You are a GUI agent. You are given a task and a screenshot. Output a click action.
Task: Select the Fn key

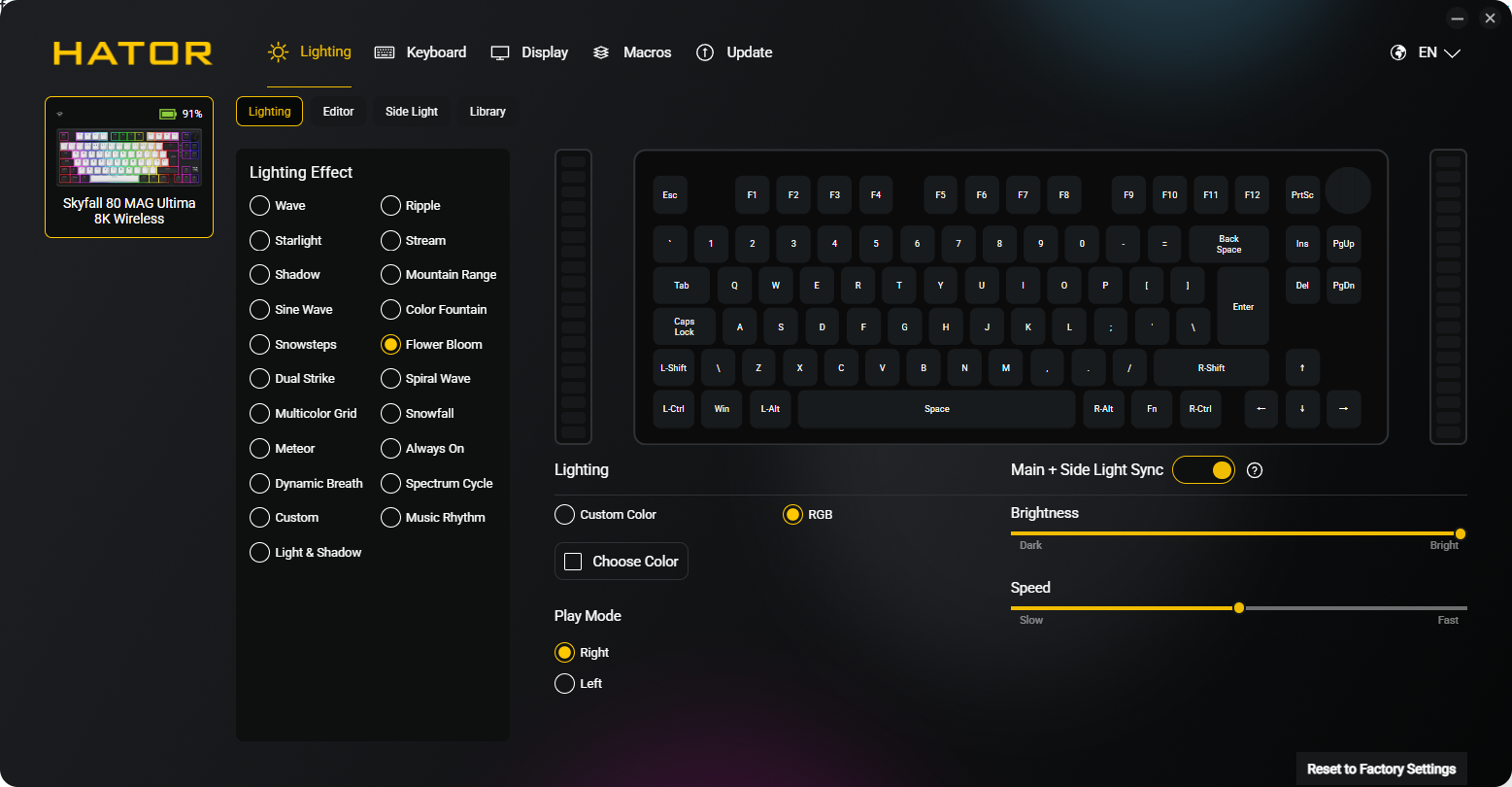pos(1152,409)
